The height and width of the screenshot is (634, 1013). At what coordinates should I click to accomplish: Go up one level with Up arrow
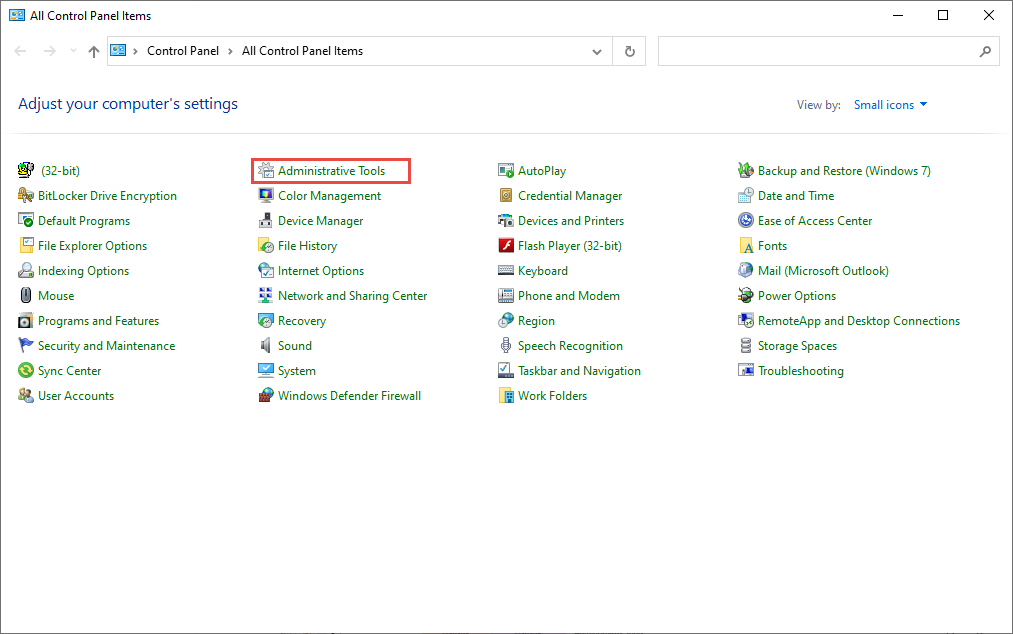[x=94, y=52]
